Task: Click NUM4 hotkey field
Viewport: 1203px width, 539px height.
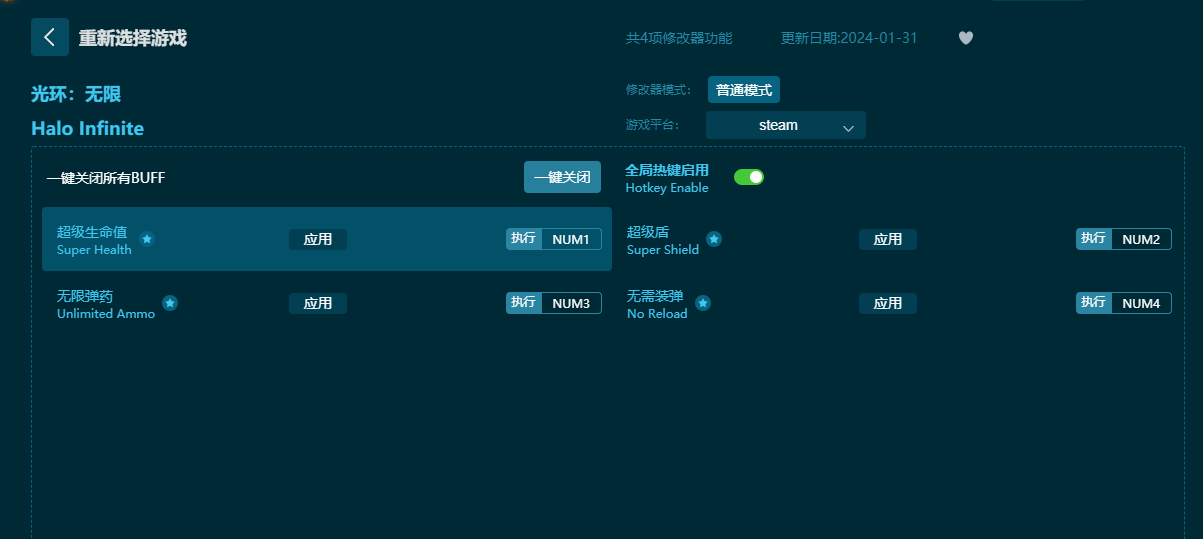Action: pos(1141,303)
